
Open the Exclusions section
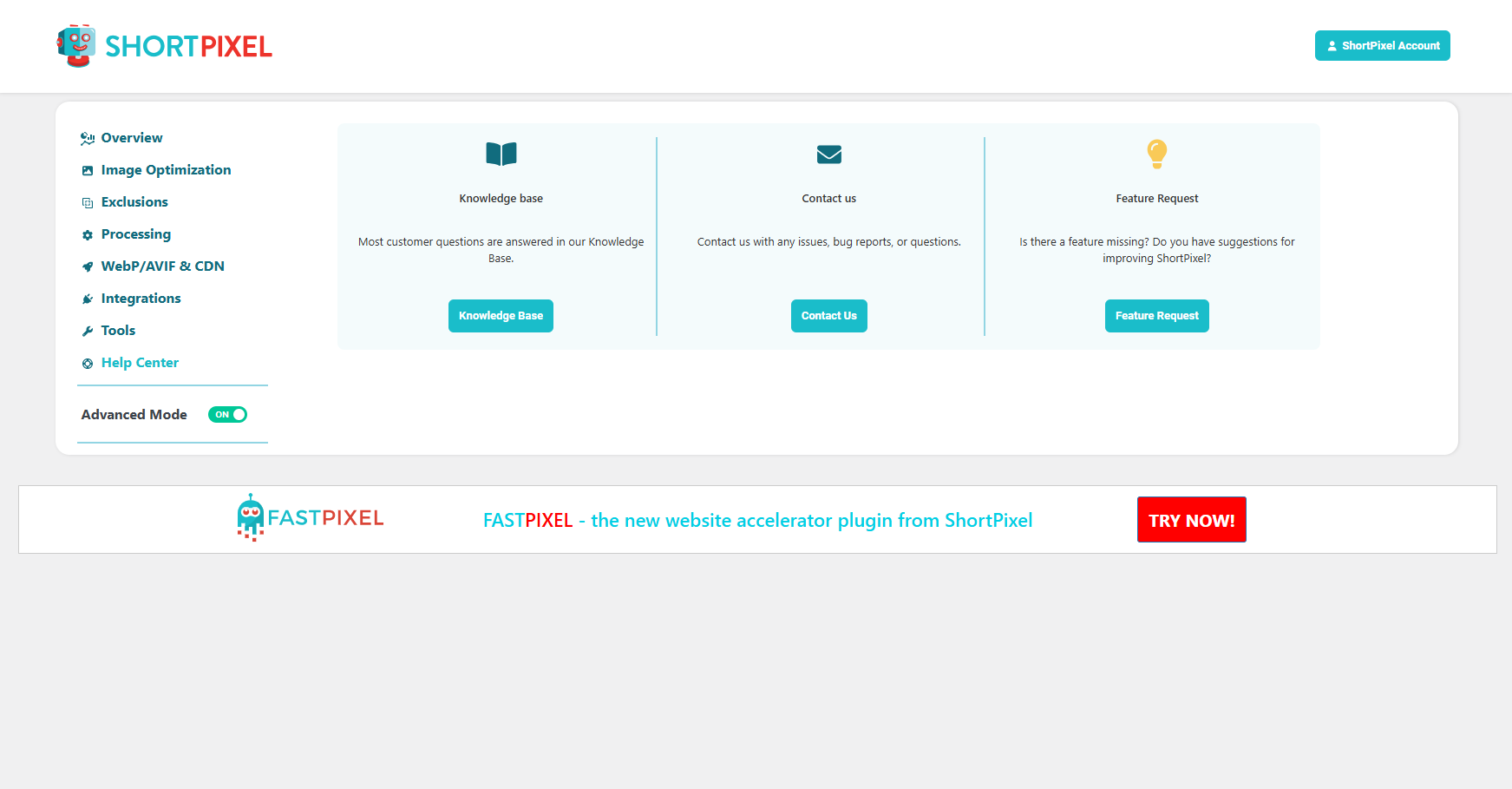tap(134, 202)
